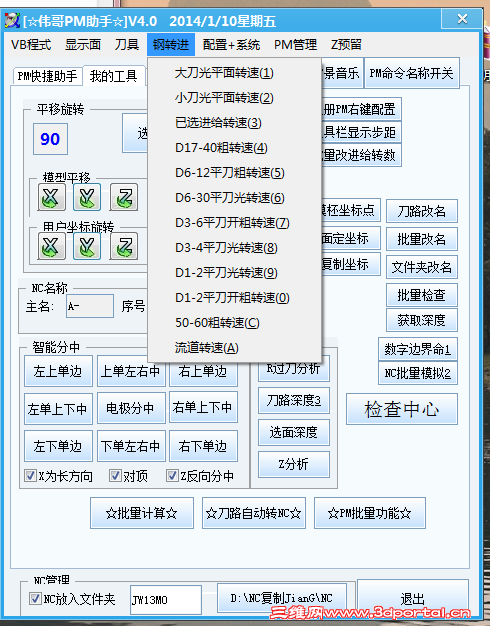490x626 pixels.
Task: Open the PM管理 menu
Action: (x=295, y=44)
